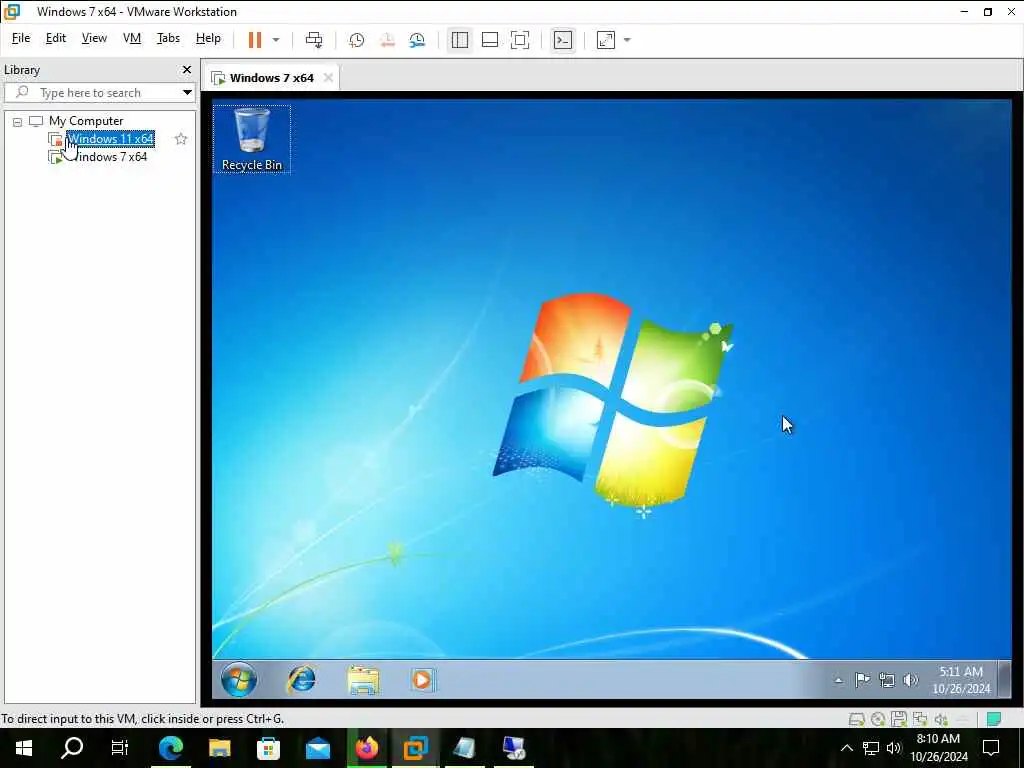Screen dimensions: 1024x768
Task: Click the stretch guest display icon
Action: pyautogui.click(x=606, y=40)
